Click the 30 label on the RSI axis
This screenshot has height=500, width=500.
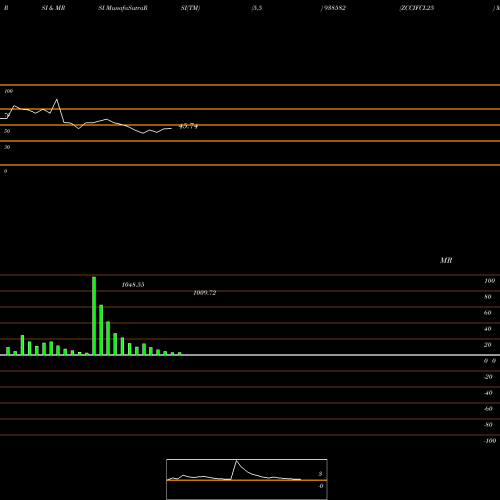(7, 147)
